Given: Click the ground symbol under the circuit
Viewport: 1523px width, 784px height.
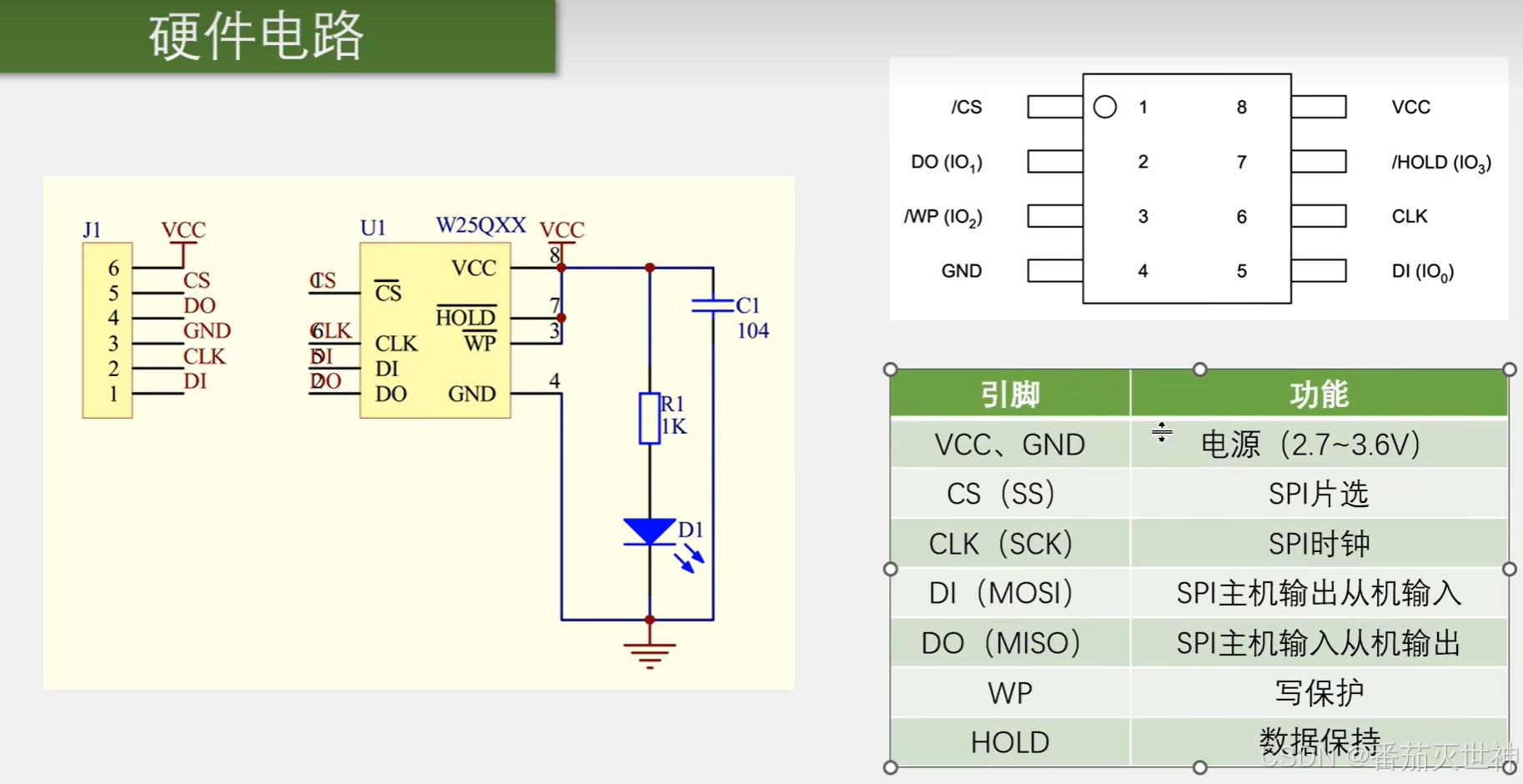Looking at the screenshot, I should click(x=650, y=656).
